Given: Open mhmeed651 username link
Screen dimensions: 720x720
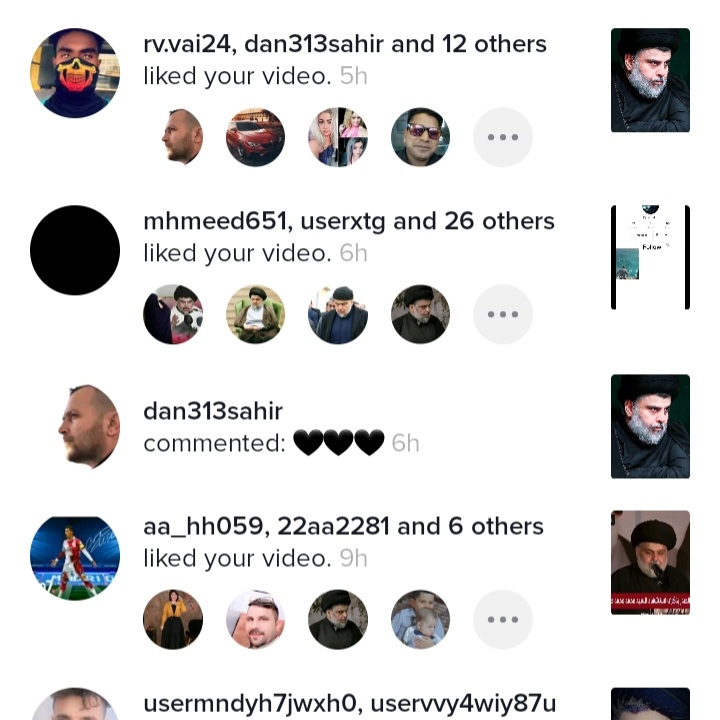Looking at the screenshot, I should tap(215, 221).
